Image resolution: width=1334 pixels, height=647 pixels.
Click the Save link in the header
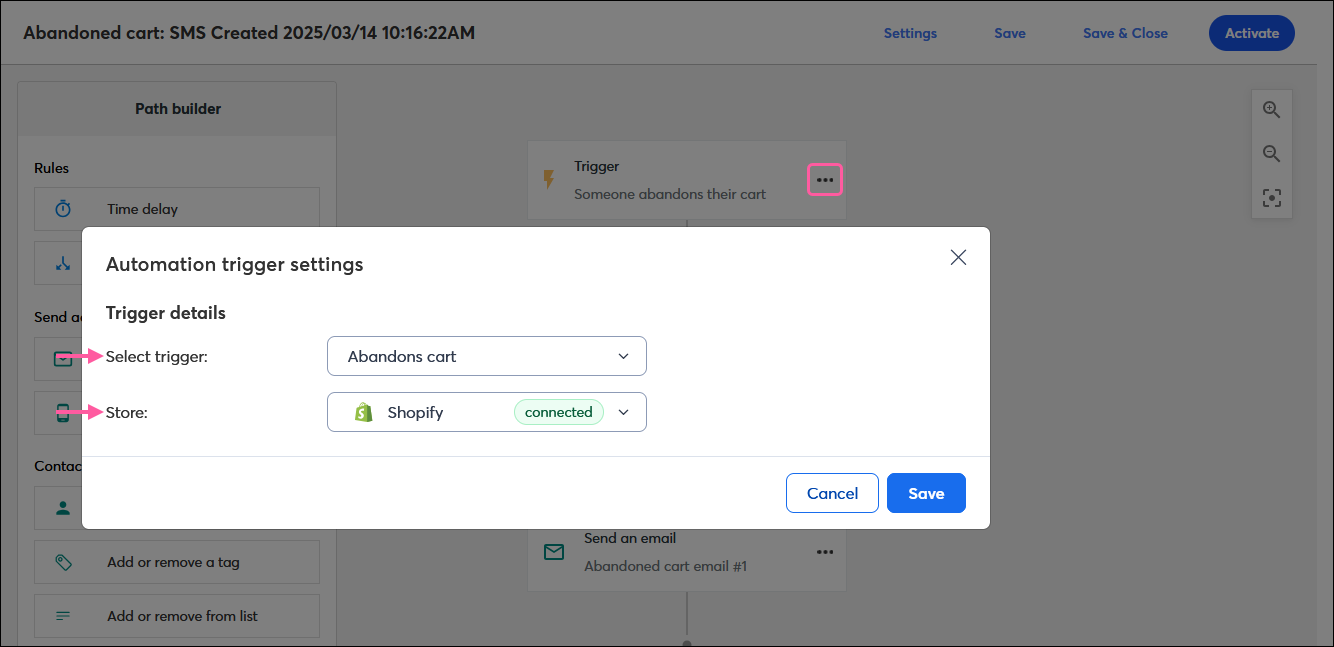1010,33
